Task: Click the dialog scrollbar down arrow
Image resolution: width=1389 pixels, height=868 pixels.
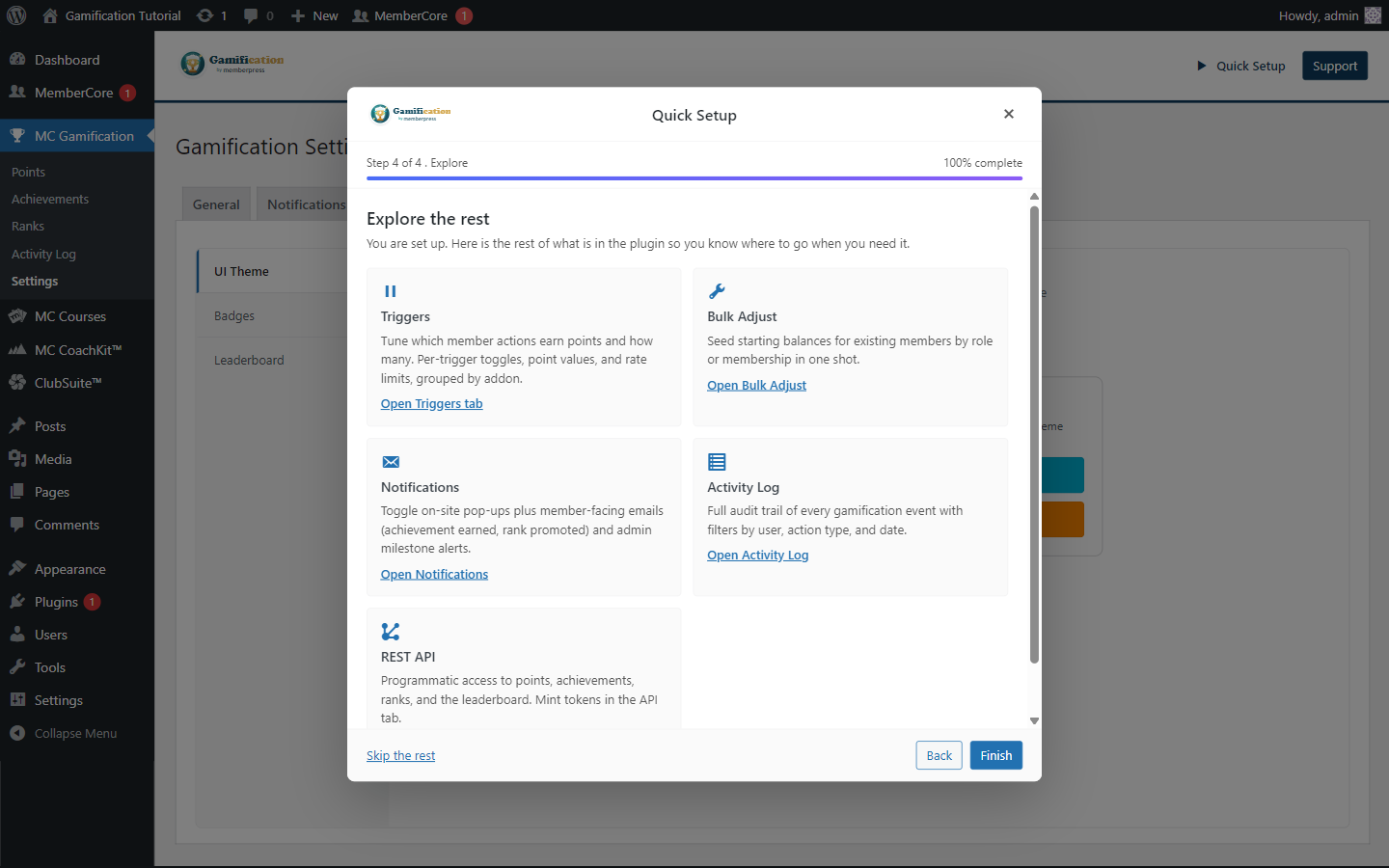Action: (1034, 720)
